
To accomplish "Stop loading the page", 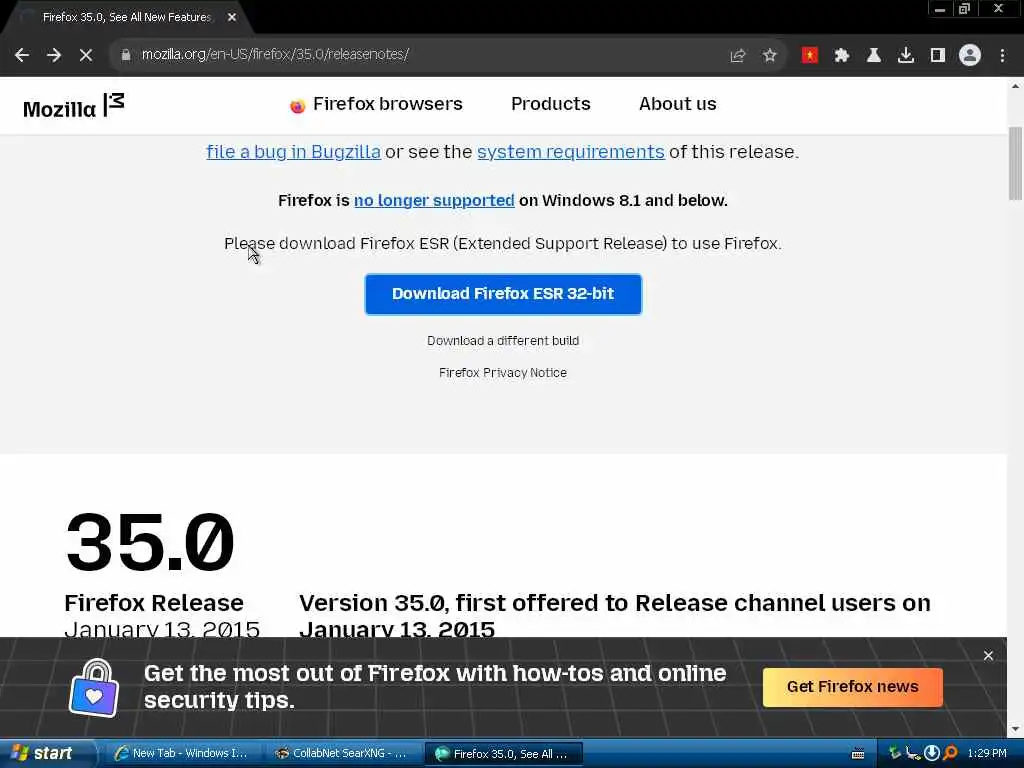I will tap(86, 55).
